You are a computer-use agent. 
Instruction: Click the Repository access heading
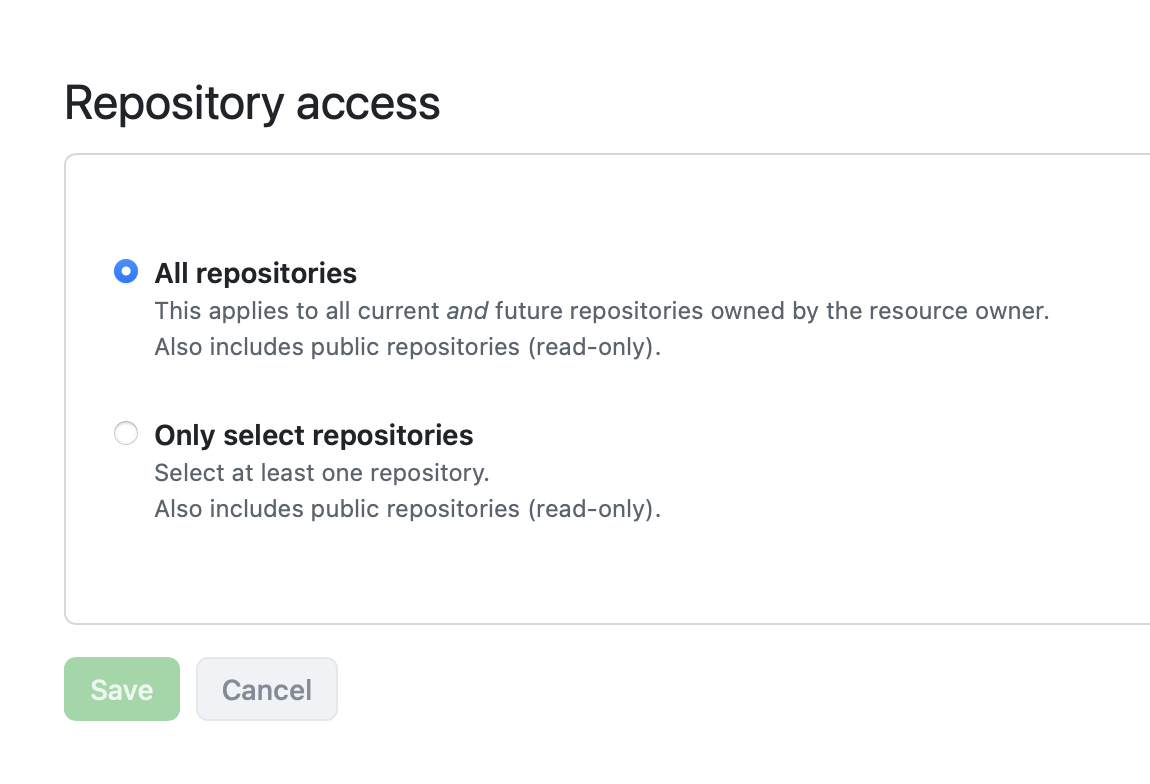(x=252, y=102)
